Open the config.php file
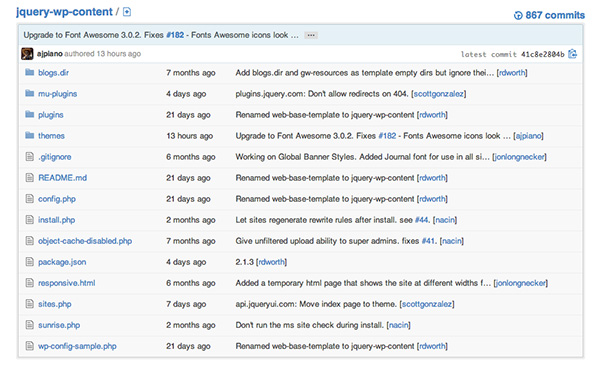 tap(57, 199)
